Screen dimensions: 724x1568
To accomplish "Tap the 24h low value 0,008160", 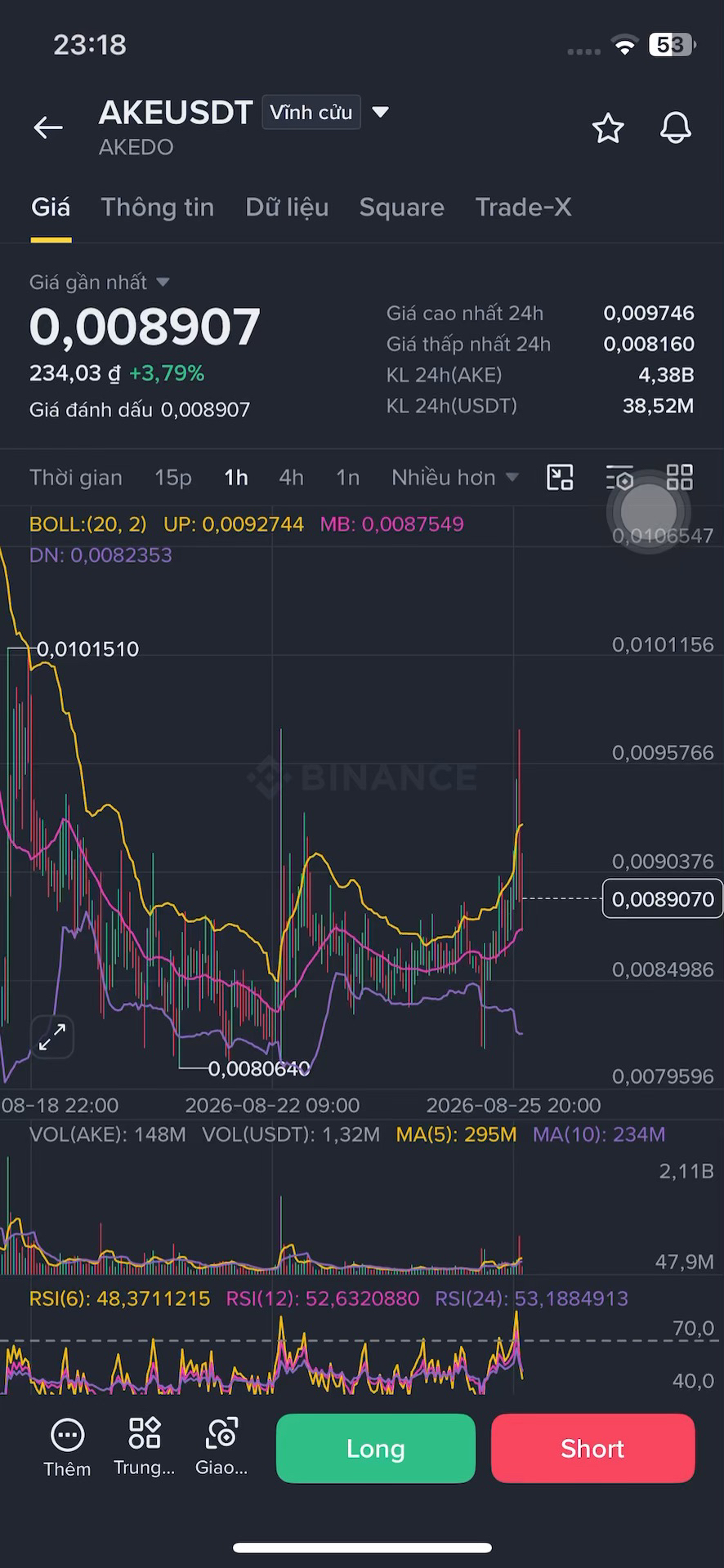I will point(649,344).
